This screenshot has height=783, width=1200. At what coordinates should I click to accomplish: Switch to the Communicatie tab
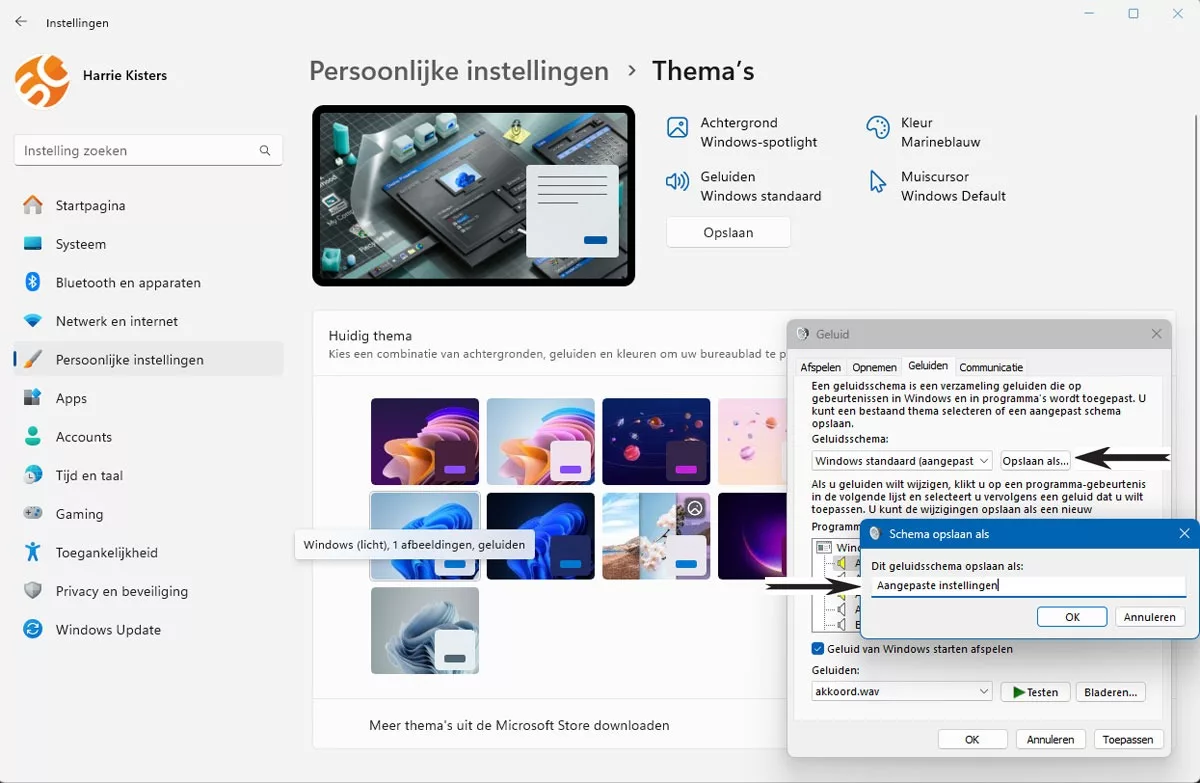tap(990, 367)
